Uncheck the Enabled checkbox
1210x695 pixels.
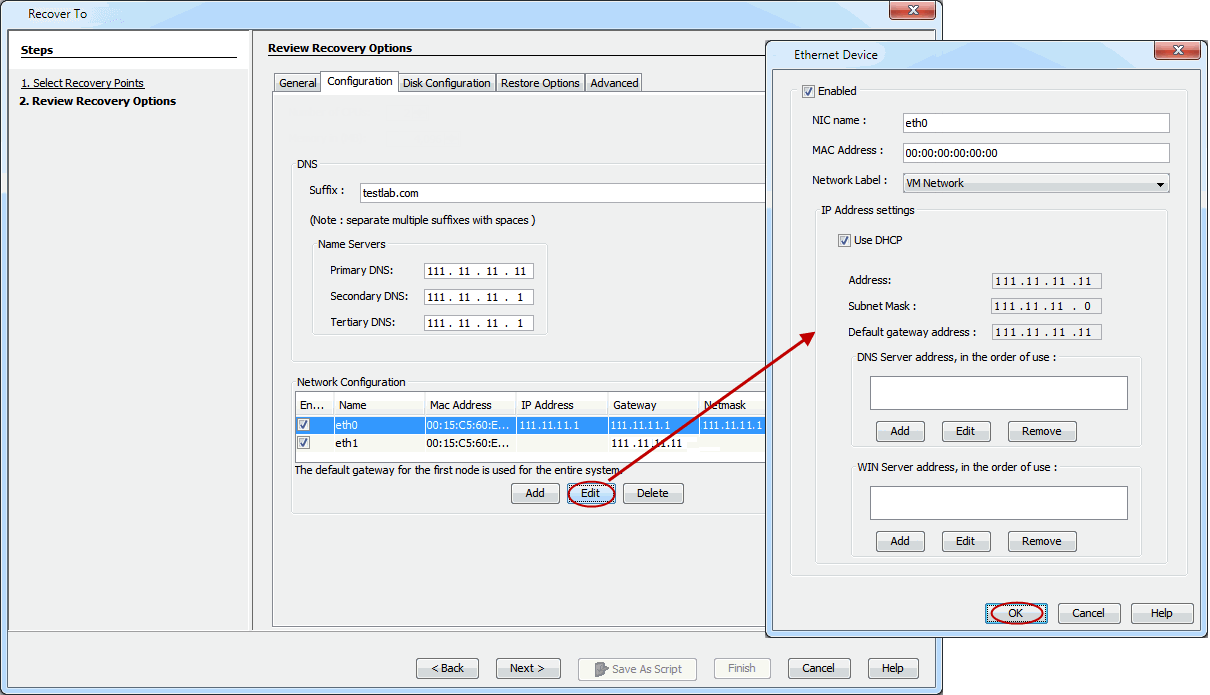pos(809,91)
